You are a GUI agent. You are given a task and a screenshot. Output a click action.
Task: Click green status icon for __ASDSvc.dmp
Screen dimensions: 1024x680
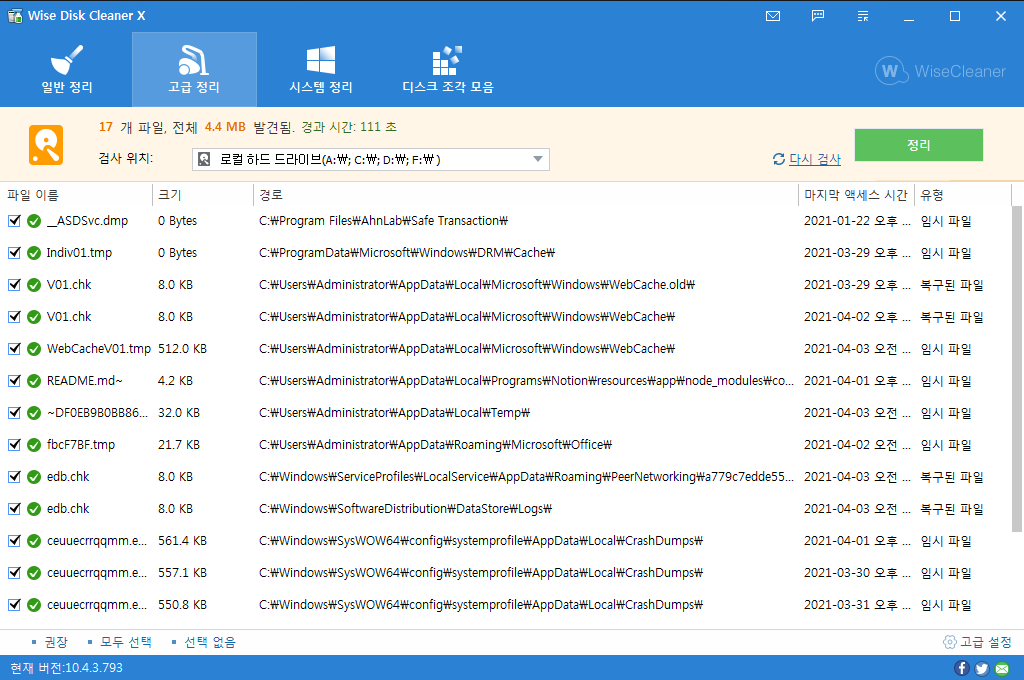click(x=34, y=221)
